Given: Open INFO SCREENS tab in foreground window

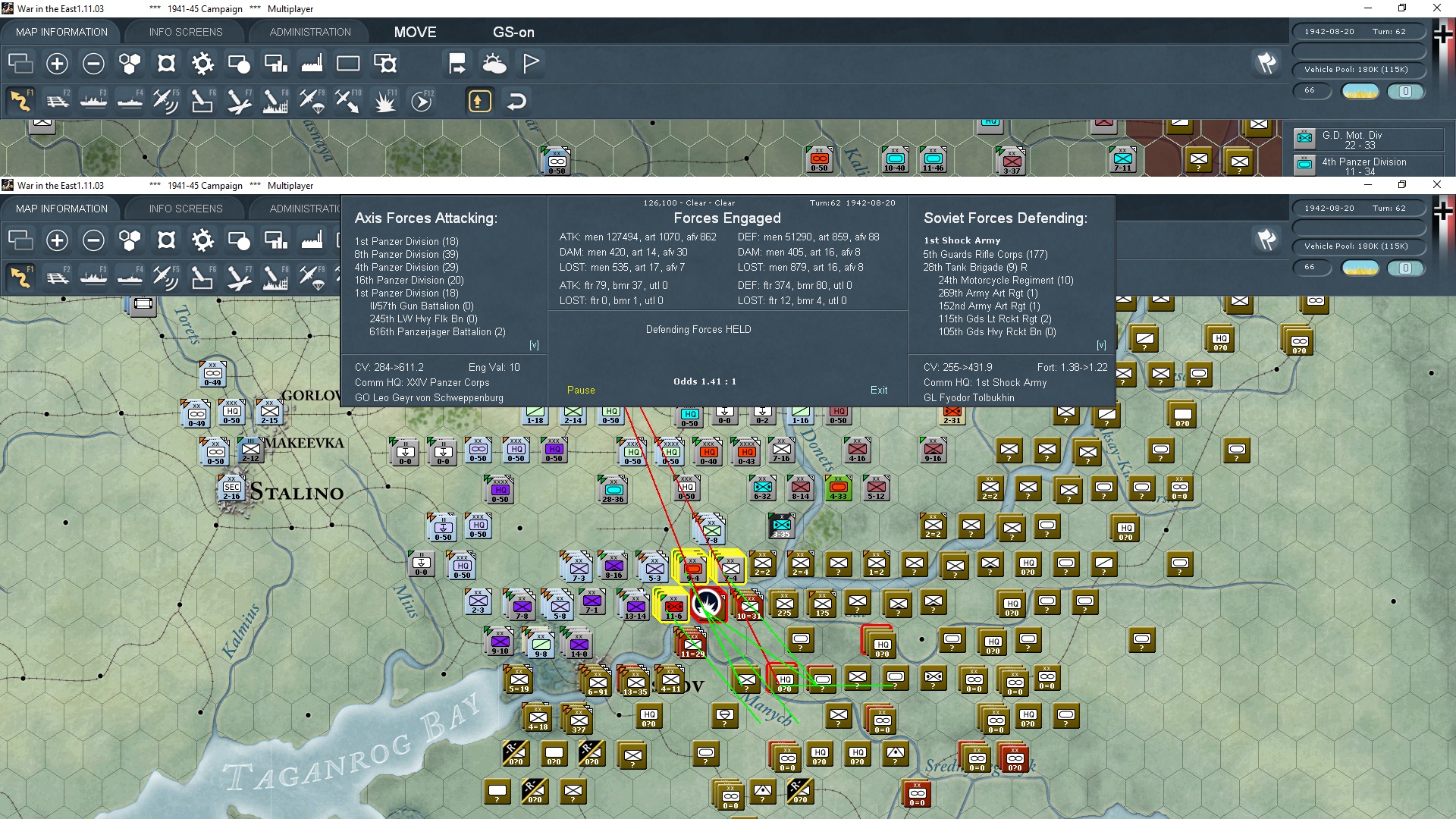Looking at the screenshot, I should [x=186, y=209].
